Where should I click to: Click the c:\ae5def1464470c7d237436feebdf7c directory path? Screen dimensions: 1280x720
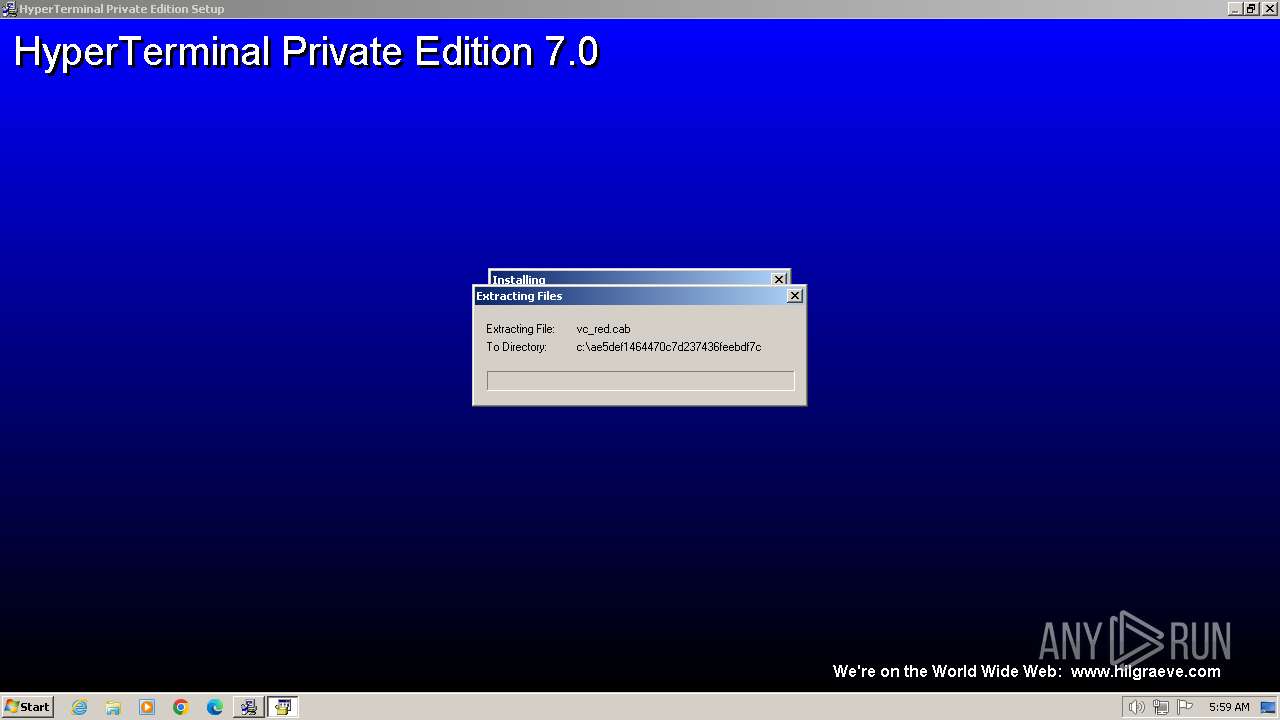coord(669,347)
